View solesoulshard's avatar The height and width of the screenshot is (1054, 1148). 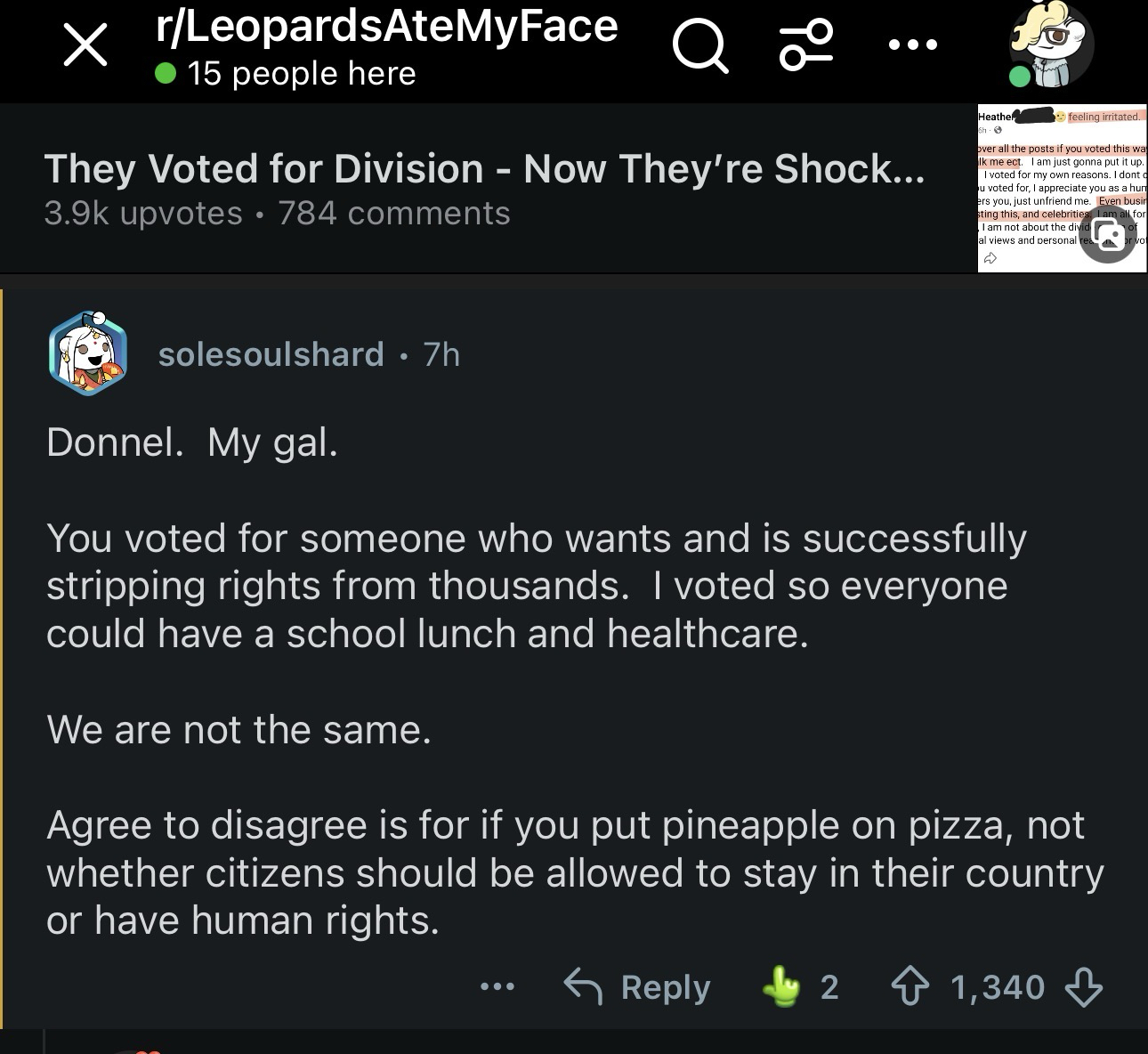[x=87, y=354]
